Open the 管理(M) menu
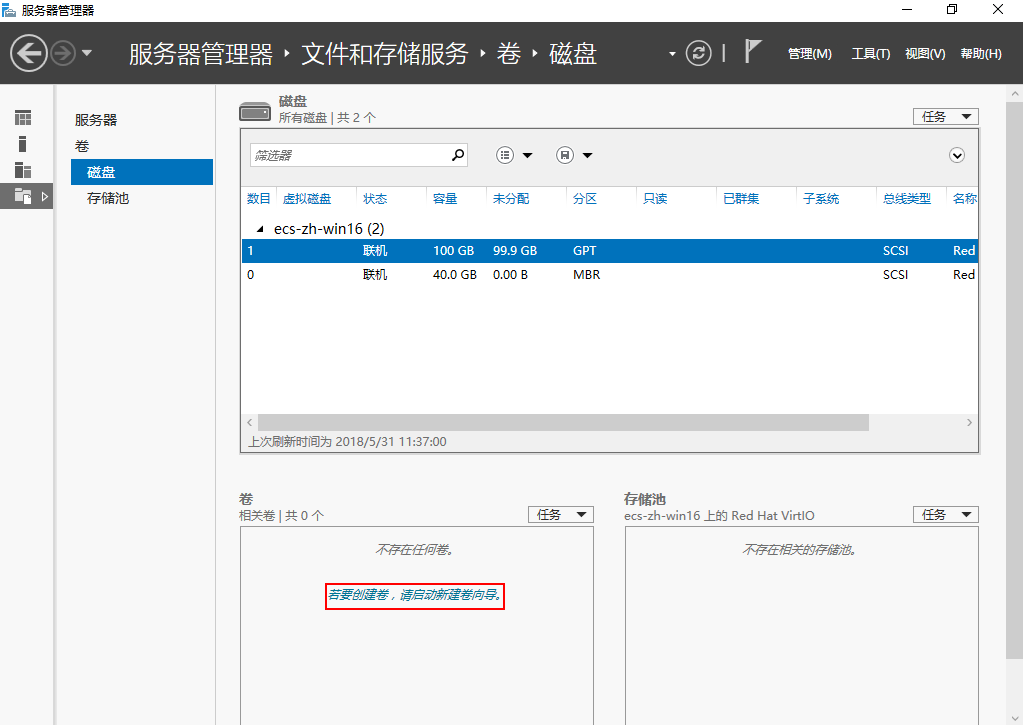This screenshot has width=1023, height=725. coord(809,54)
